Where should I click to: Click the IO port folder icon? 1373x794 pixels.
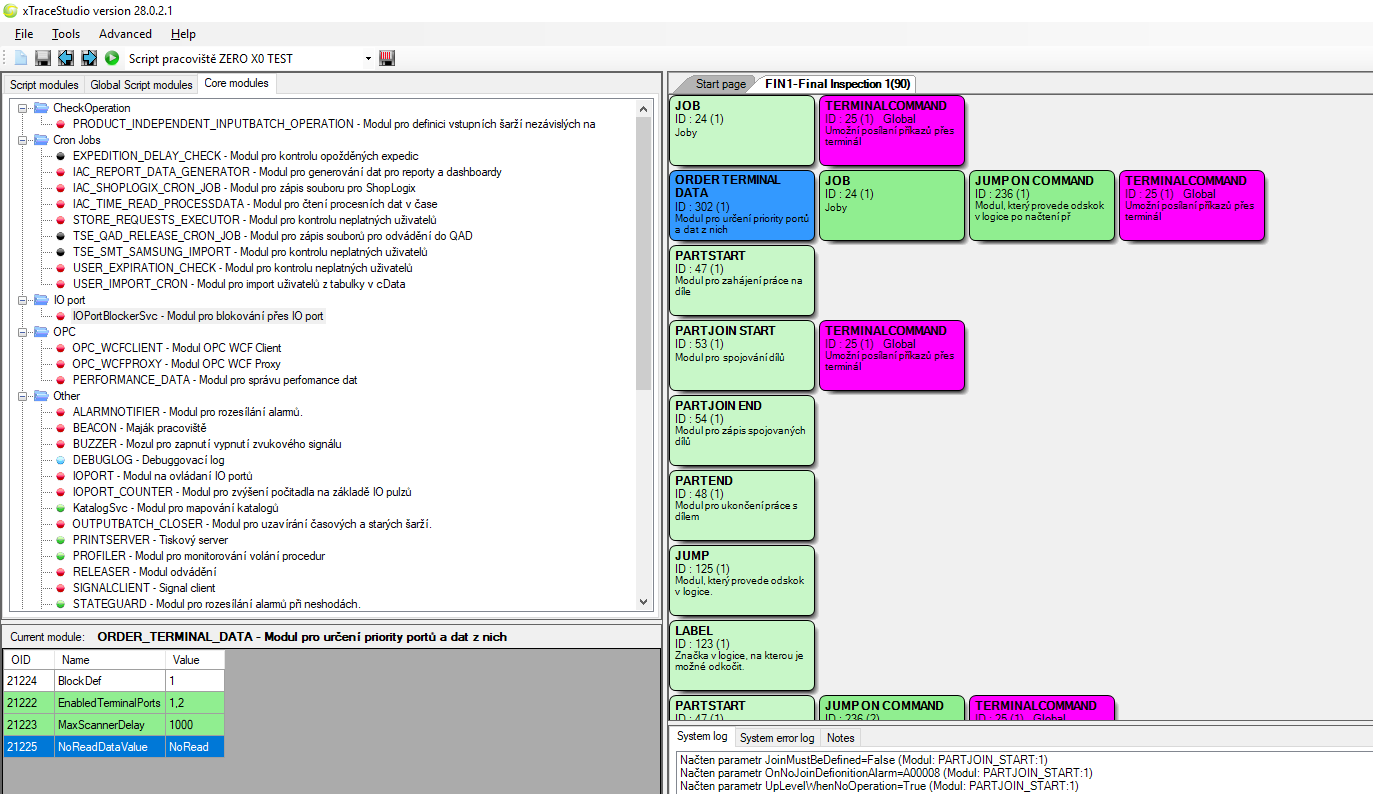click(39, 299)
